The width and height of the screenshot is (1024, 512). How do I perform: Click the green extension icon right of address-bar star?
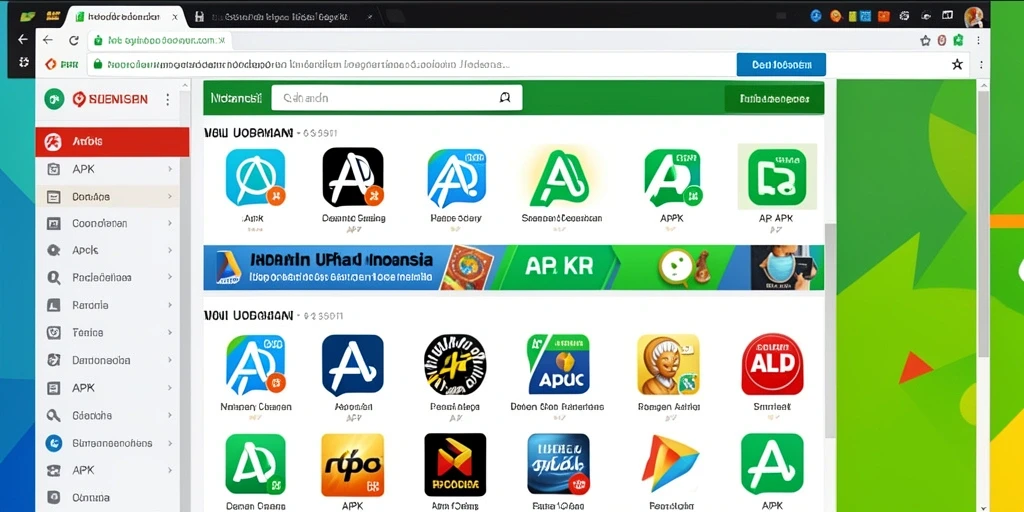[x=958, y=40]
